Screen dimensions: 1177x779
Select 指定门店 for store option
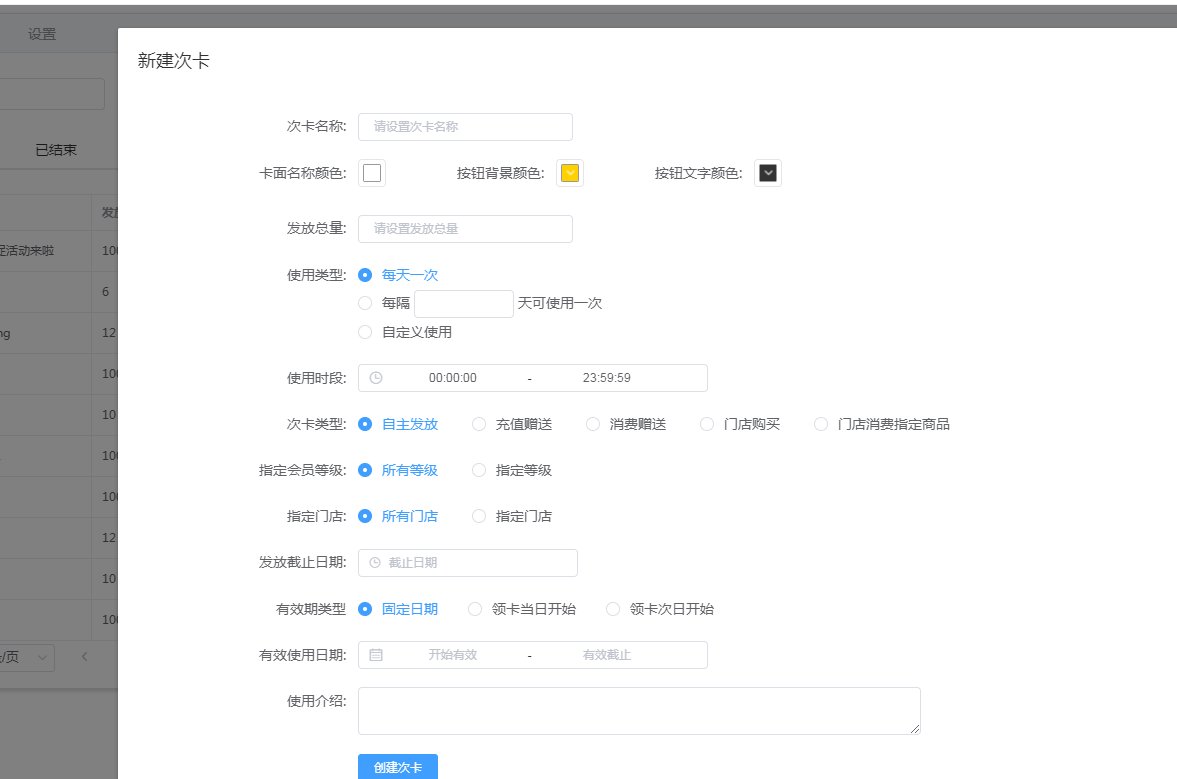pyautogui.click(x=479, y=516)
